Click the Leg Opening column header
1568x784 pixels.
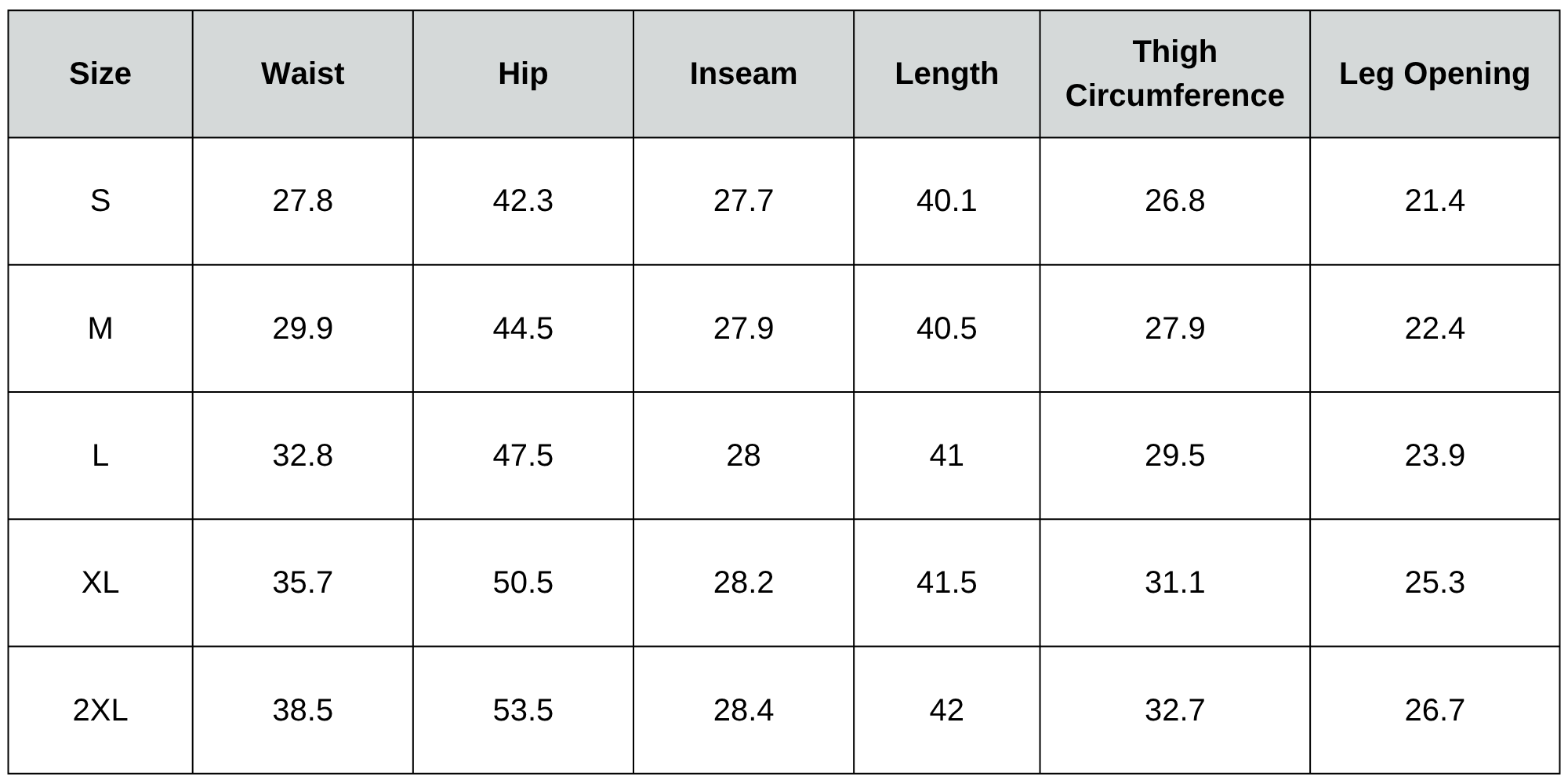(x=1434, y=74)
